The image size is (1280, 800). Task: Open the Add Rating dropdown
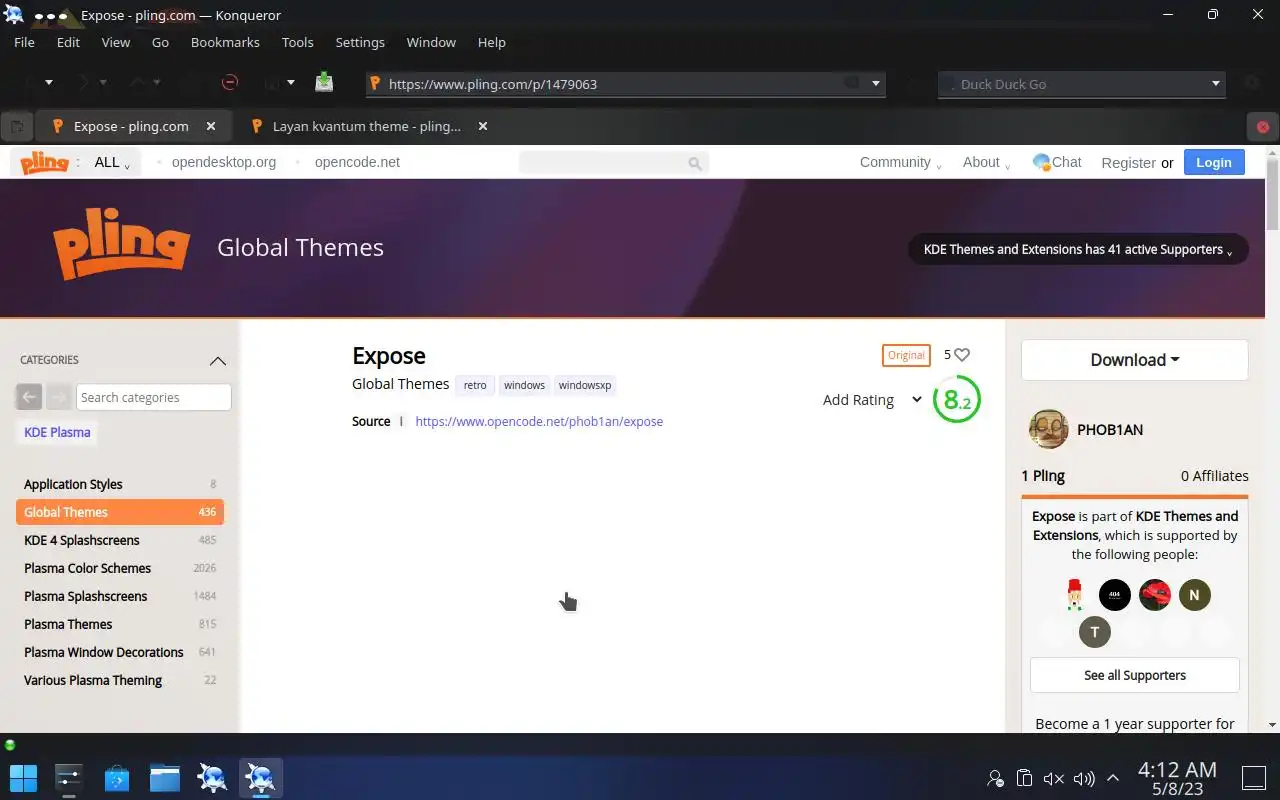coord(872,400)
